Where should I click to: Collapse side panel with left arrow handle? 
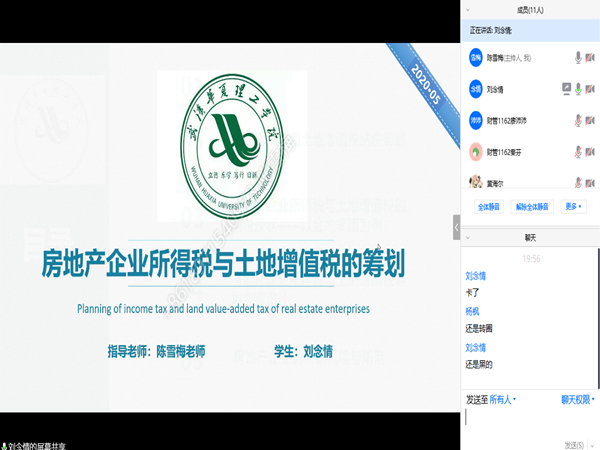coord(457,227)
